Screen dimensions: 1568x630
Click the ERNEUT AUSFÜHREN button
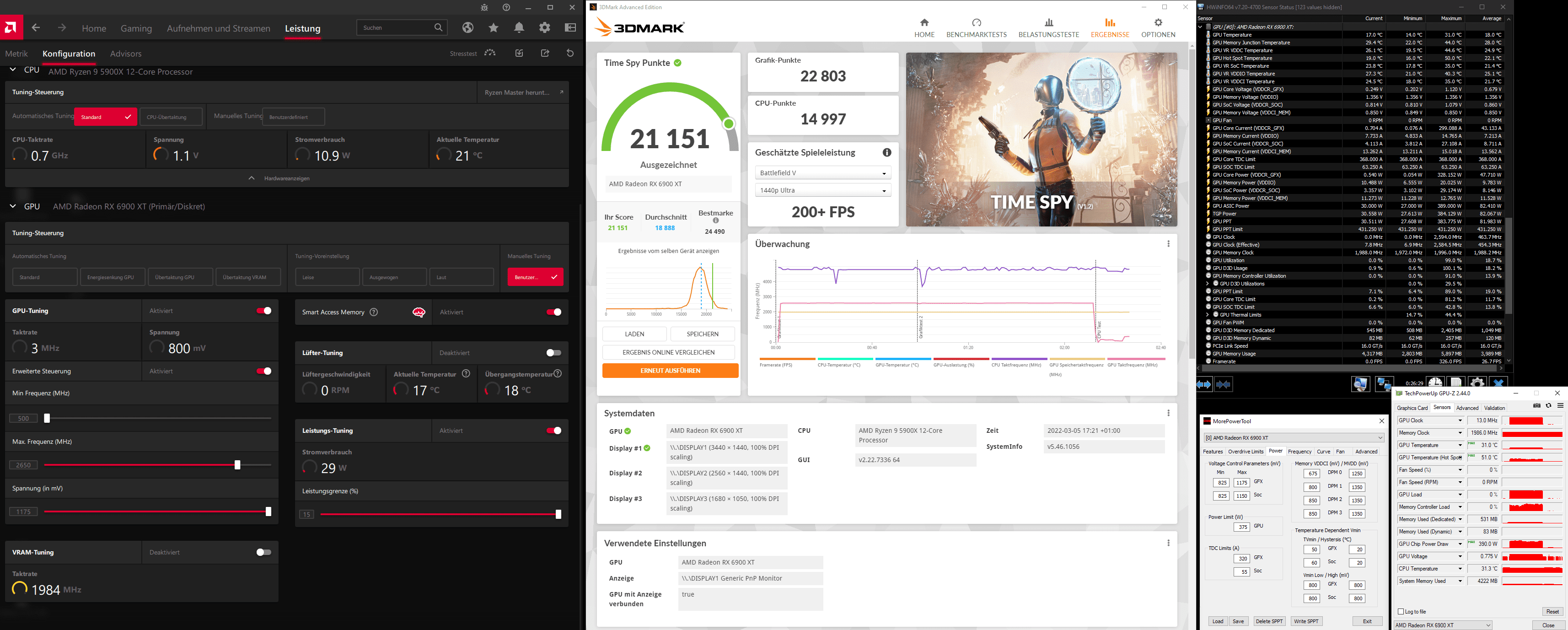click(670, 371)
